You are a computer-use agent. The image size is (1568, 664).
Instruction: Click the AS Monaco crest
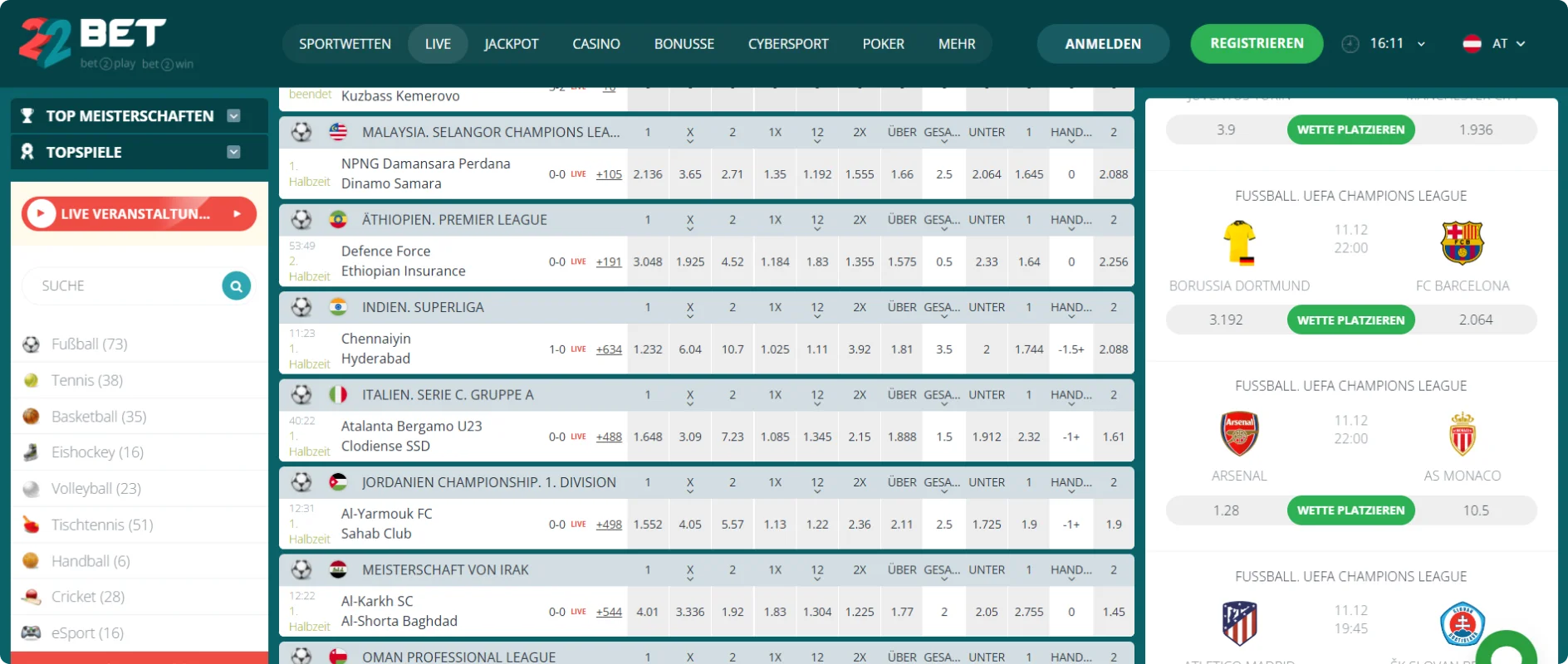pos(1463,433)
